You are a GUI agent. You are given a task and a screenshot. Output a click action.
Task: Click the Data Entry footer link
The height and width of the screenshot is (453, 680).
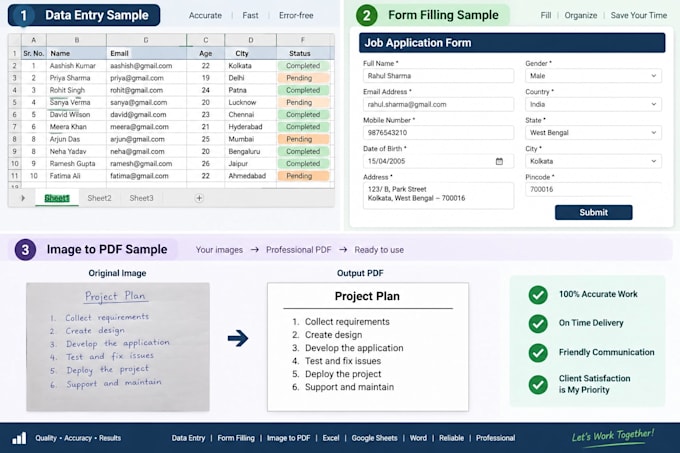pyautogui.click(x=188, y=438)
